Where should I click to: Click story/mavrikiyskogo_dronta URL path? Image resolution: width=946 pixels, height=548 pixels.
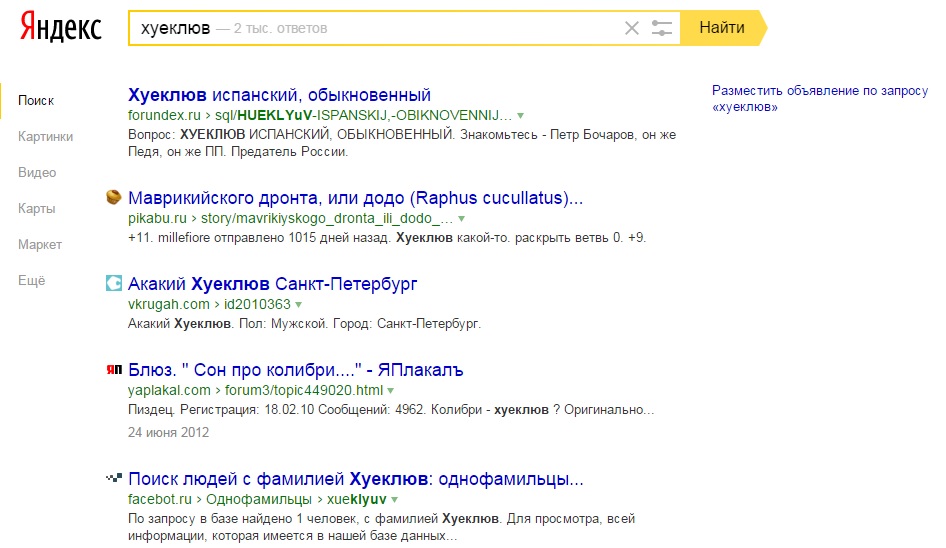[x=327, y=218]
